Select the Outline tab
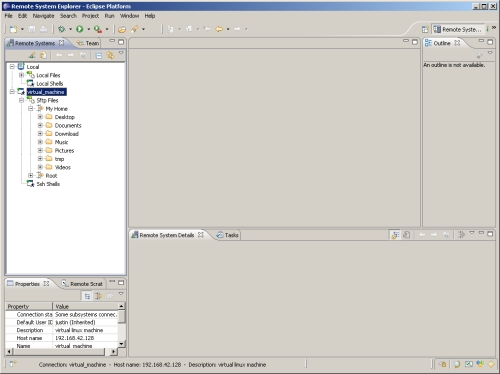Viewport: 500px width, 374px height. 442,43
